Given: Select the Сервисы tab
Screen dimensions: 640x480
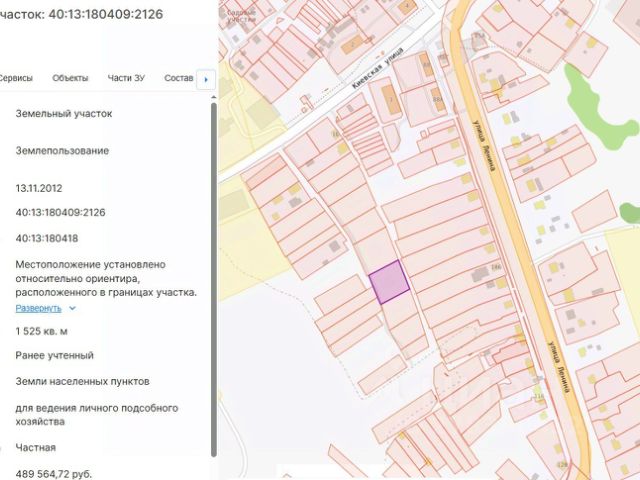Looking at the screenshot, I should [16, 78].
